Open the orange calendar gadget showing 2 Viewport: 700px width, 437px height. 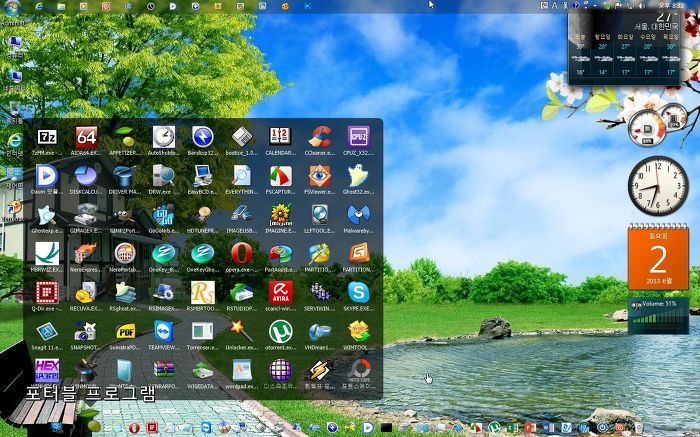(x=658, y=258)
